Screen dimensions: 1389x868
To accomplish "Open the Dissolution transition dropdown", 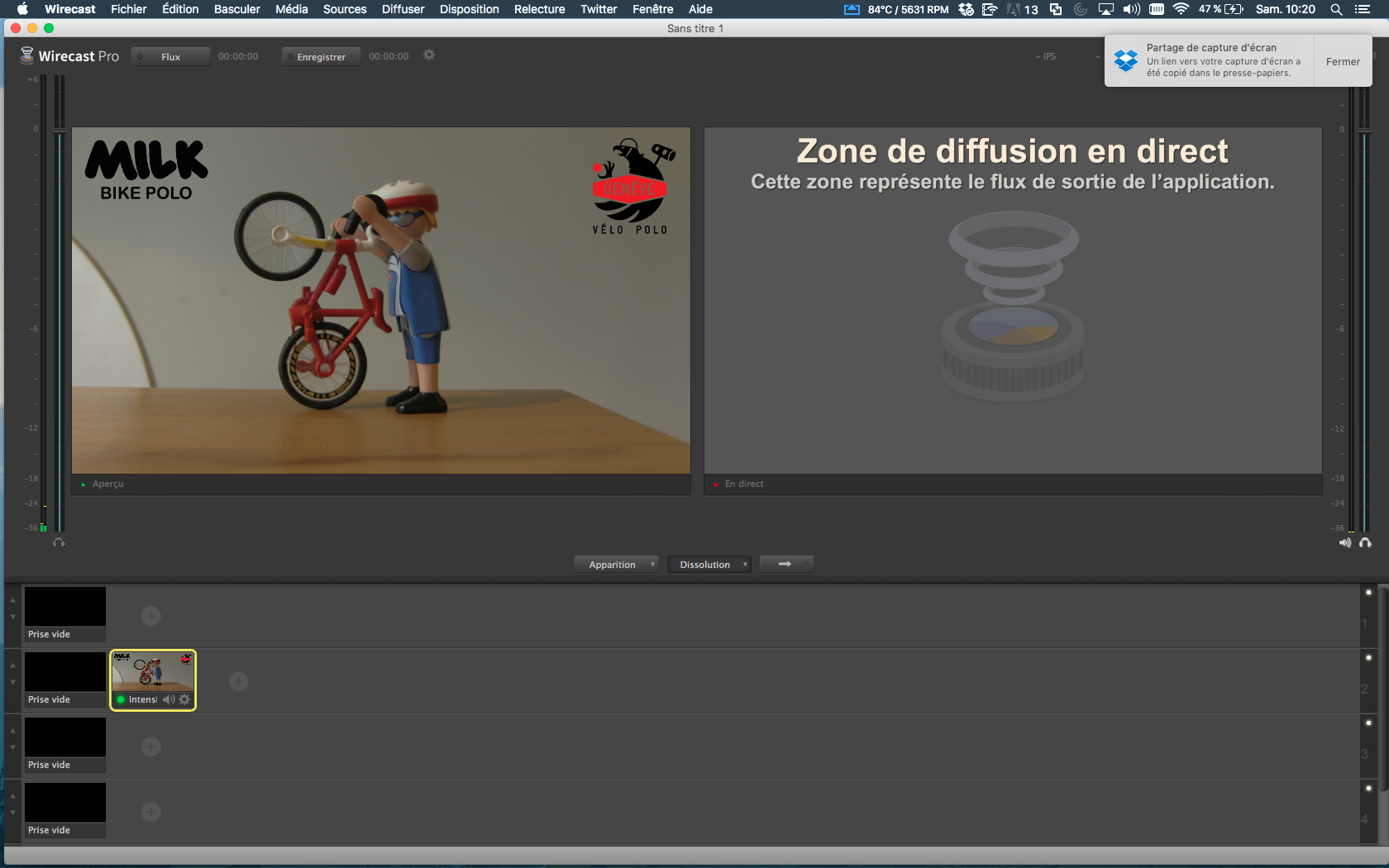I will pos(709,565).
